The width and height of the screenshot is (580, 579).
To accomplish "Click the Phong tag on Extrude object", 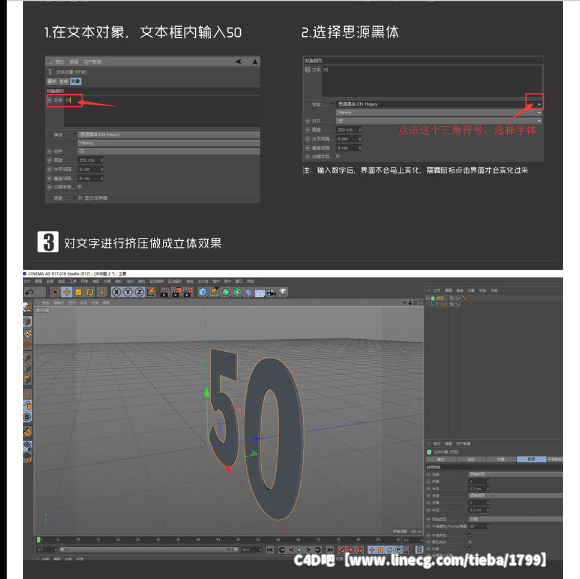I will pos(464,298).
